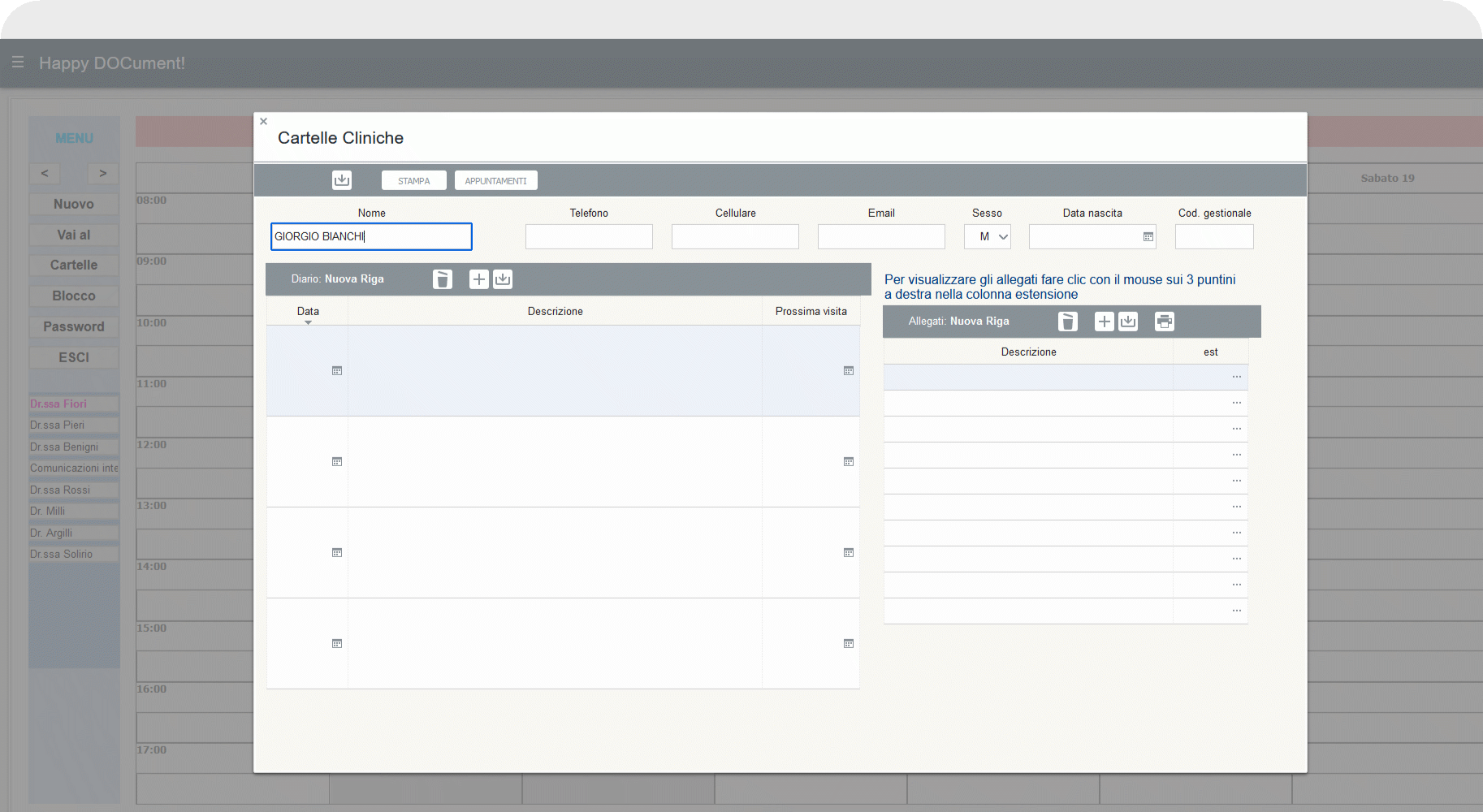This screenshot has width=1483, height=812.
Task: Open the hamburger menu beside Happy DOCument!
Action: coord(18,63)
